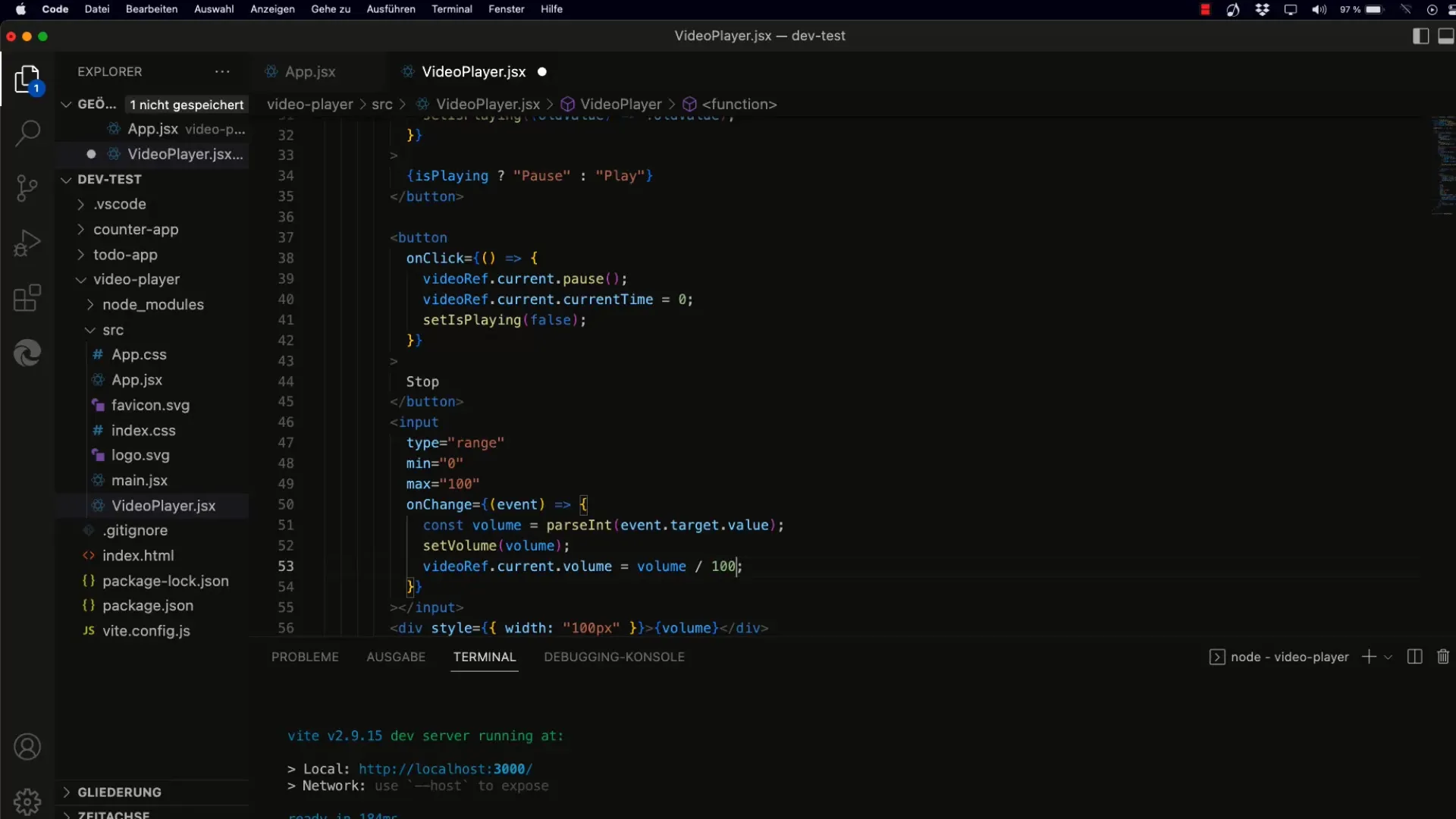Click the battery status icon
The image size is (1456, 819).
click(x=1375, y=9)
